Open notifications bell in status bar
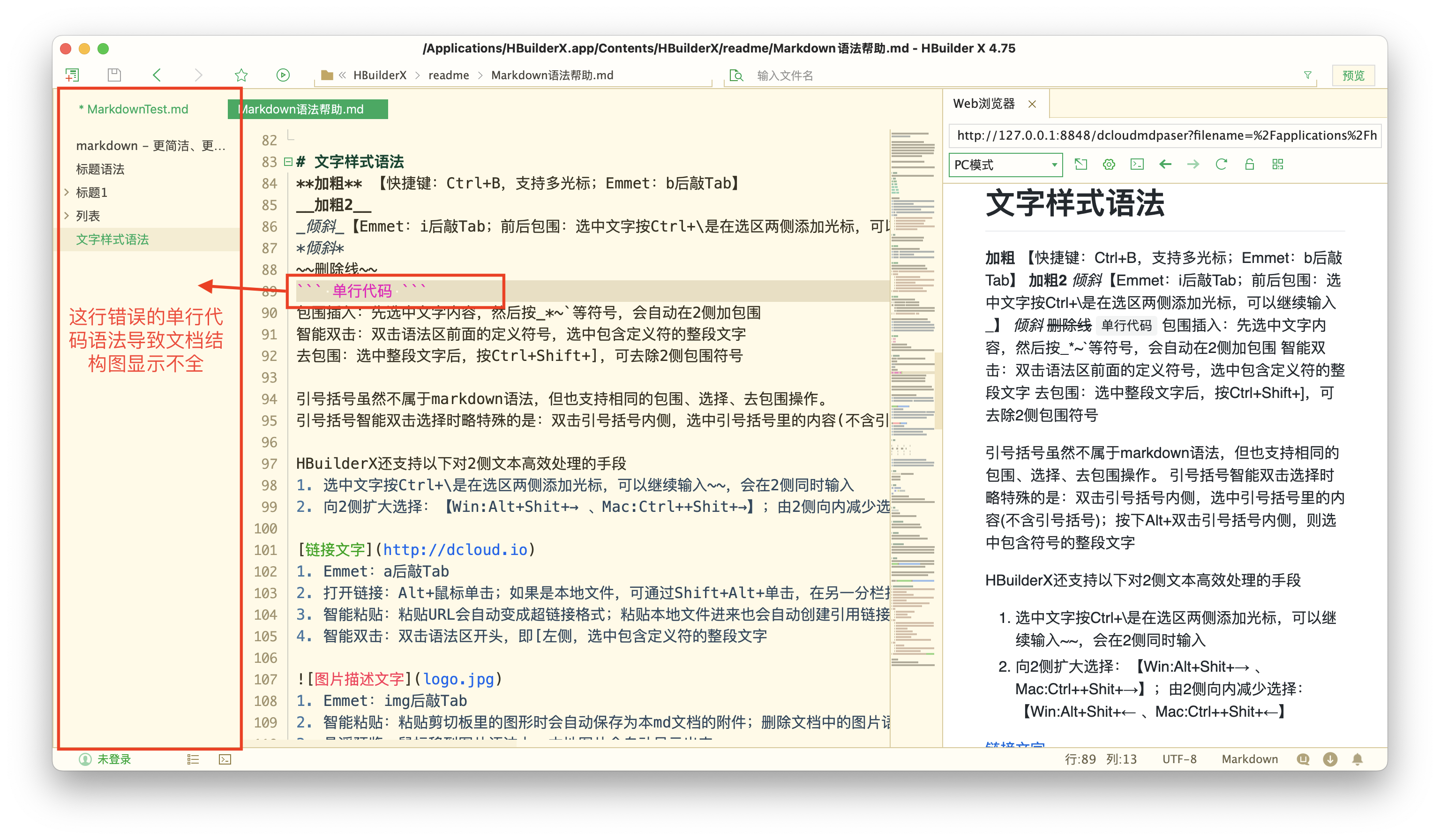Screen dimensions: 1440x840 click(x=1357, y=759)
